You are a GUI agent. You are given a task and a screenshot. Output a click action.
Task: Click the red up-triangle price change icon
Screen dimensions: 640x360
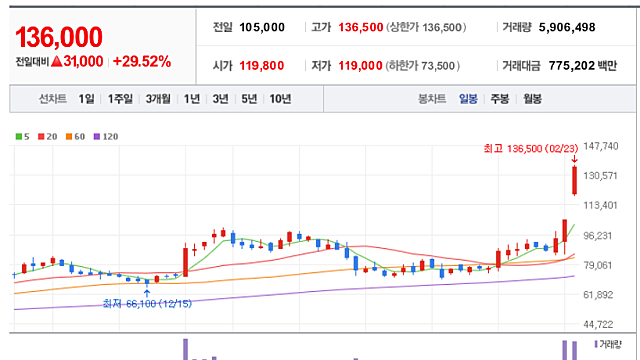[x=57, y=62]
